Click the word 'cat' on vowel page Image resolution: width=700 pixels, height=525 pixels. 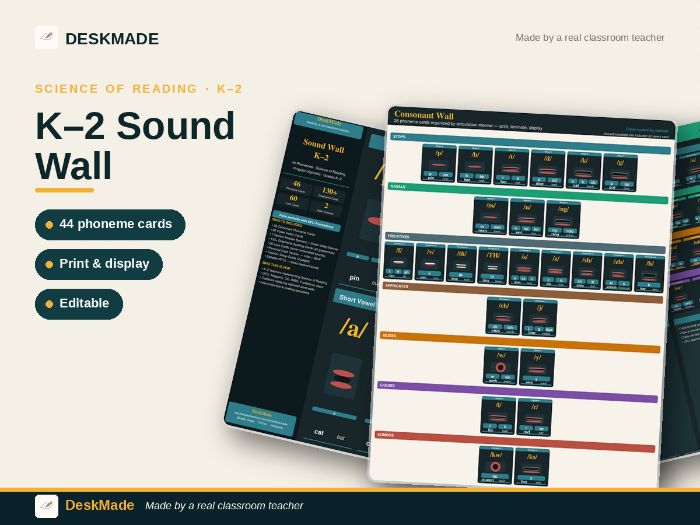[319, 432]
